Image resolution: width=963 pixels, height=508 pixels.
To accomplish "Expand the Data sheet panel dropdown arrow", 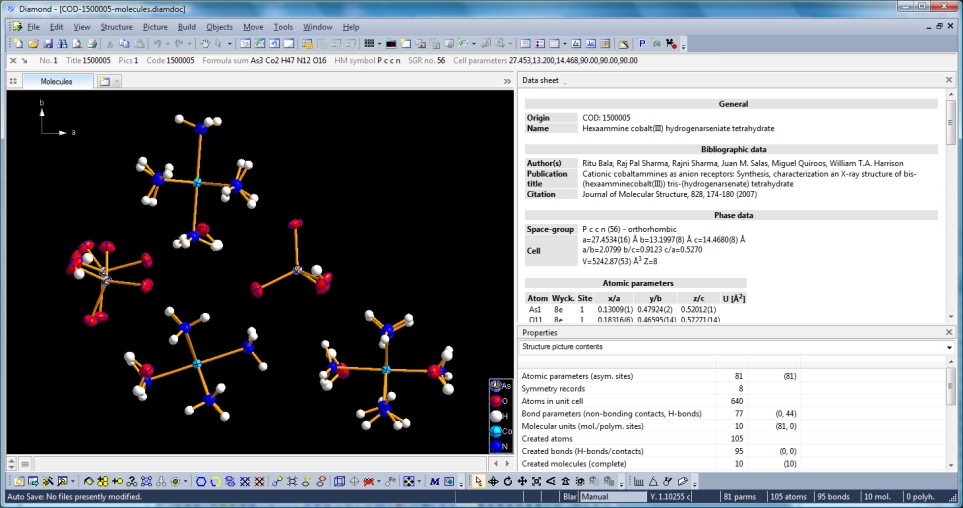I will 563,81.
